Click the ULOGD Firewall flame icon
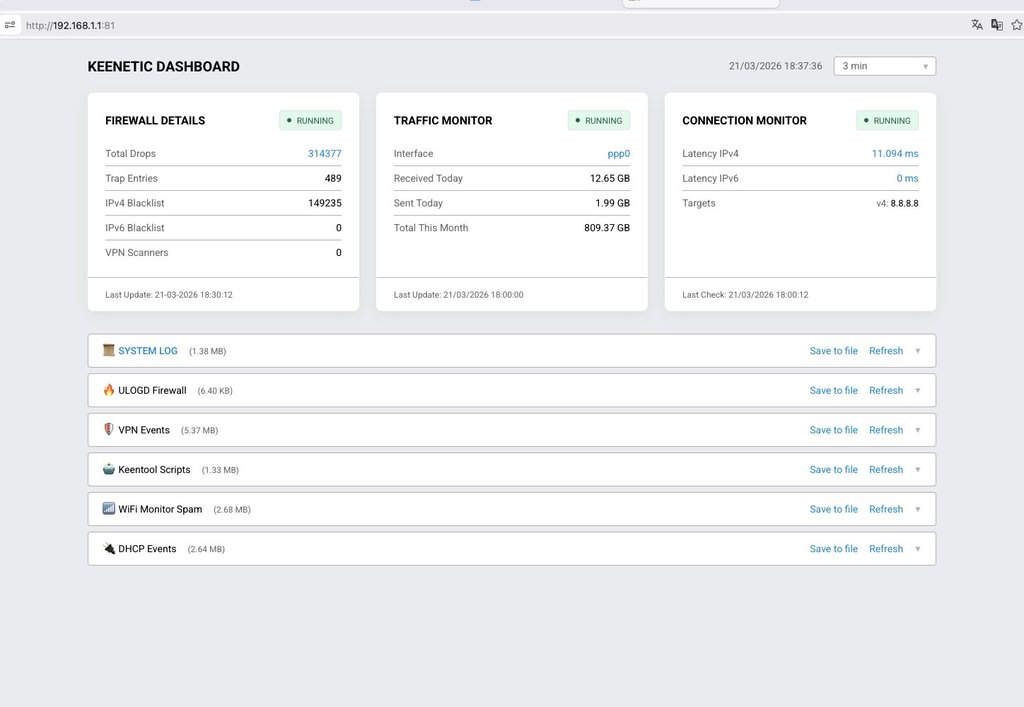 [x=109, y=390]
